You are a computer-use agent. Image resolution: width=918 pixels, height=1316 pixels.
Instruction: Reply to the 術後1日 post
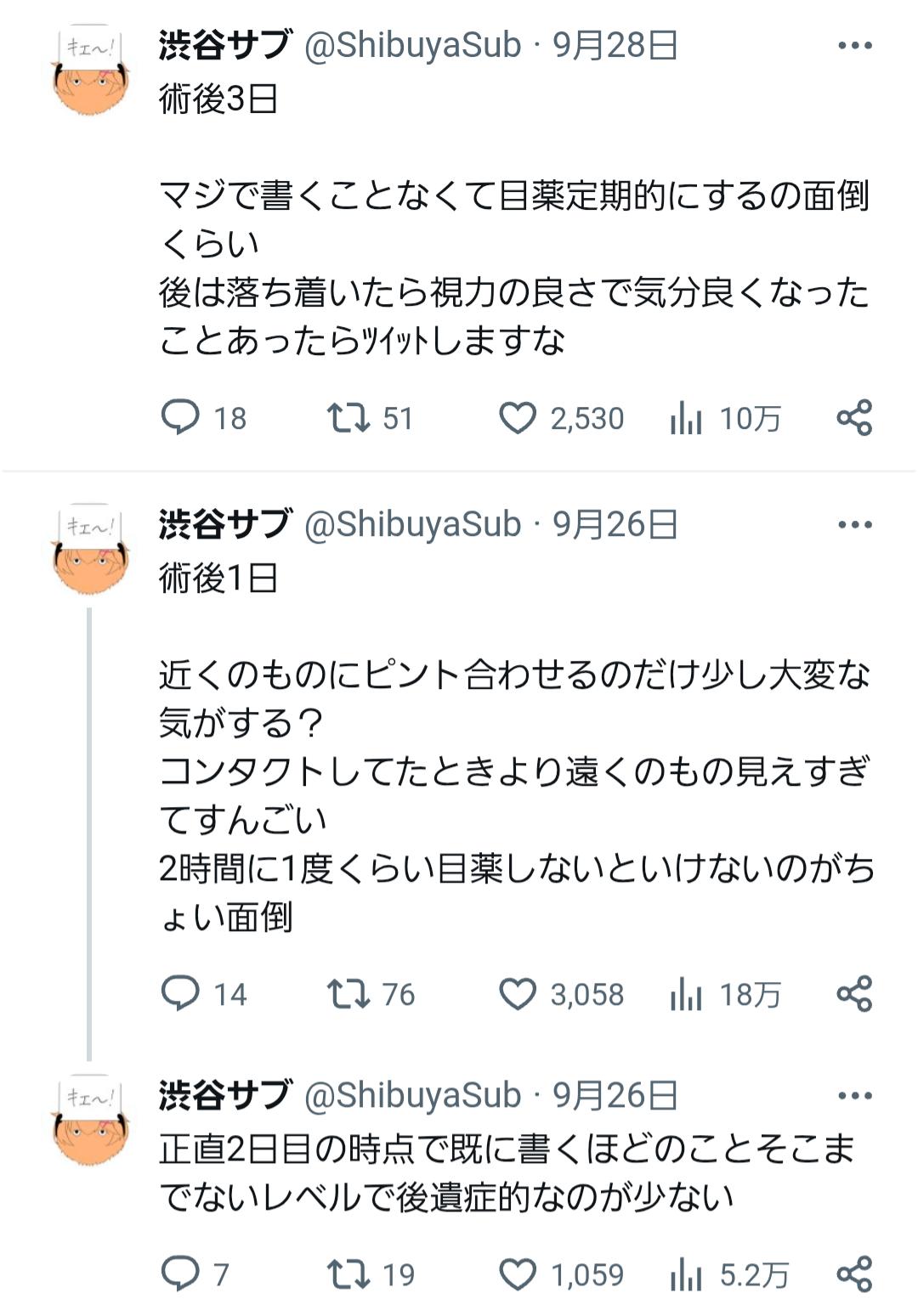(180, 994)
